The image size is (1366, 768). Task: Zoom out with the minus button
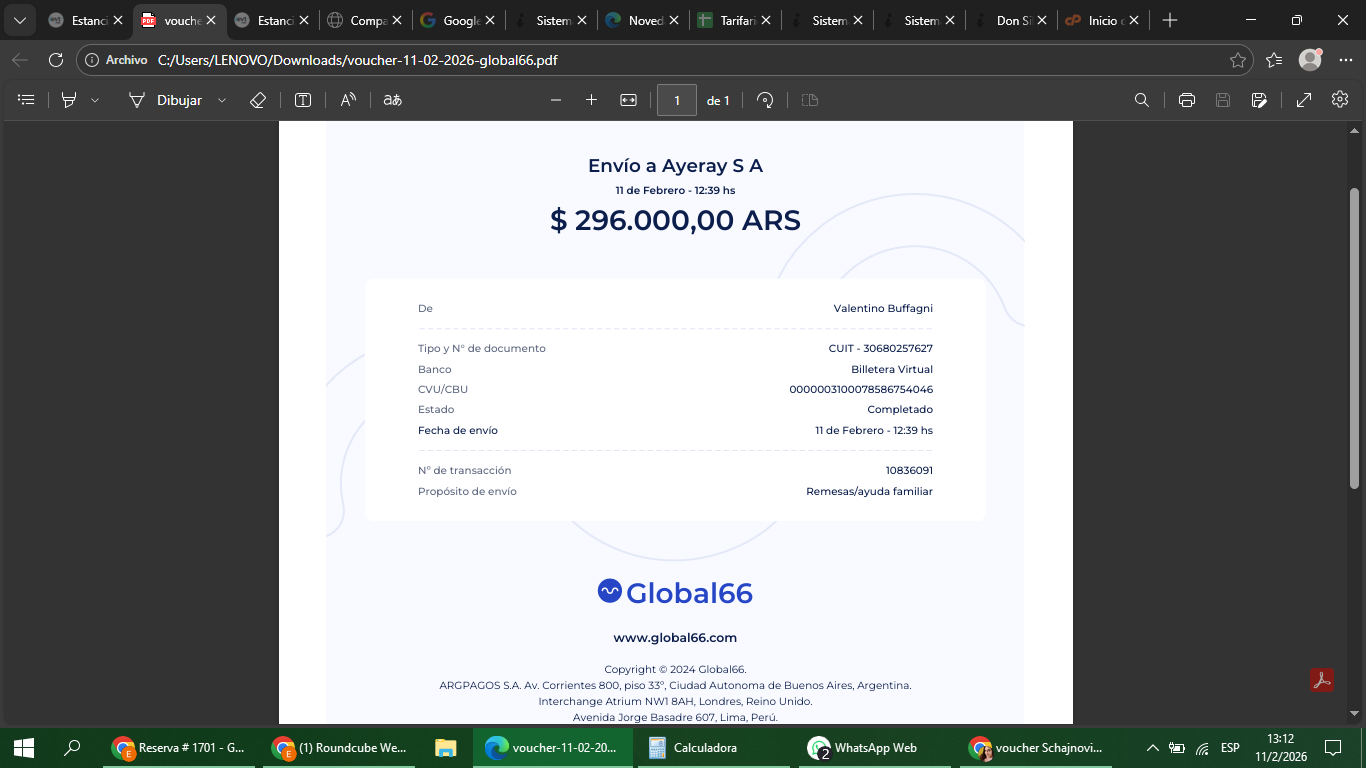point(556,100)
